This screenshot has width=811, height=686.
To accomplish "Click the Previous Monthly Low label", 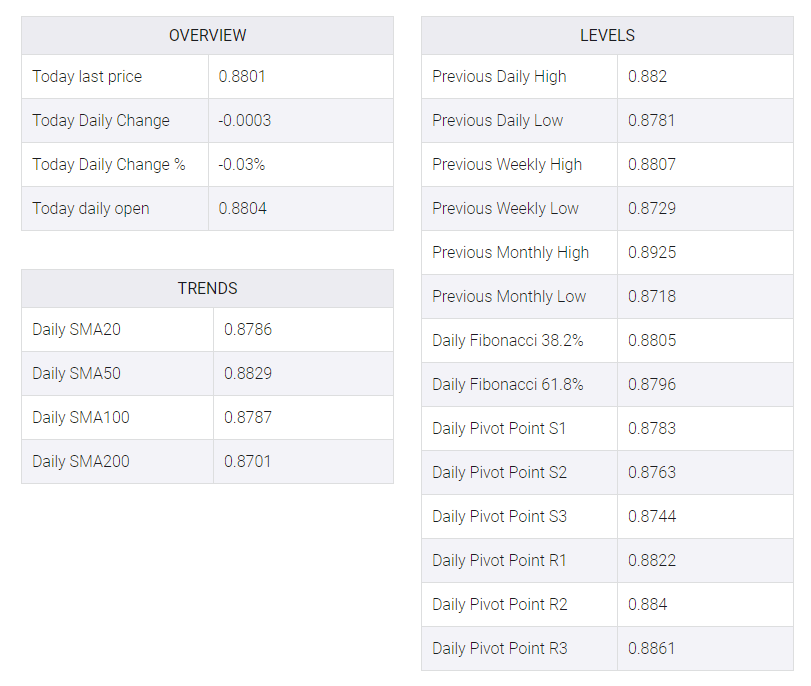I will (x=509, y=296).
